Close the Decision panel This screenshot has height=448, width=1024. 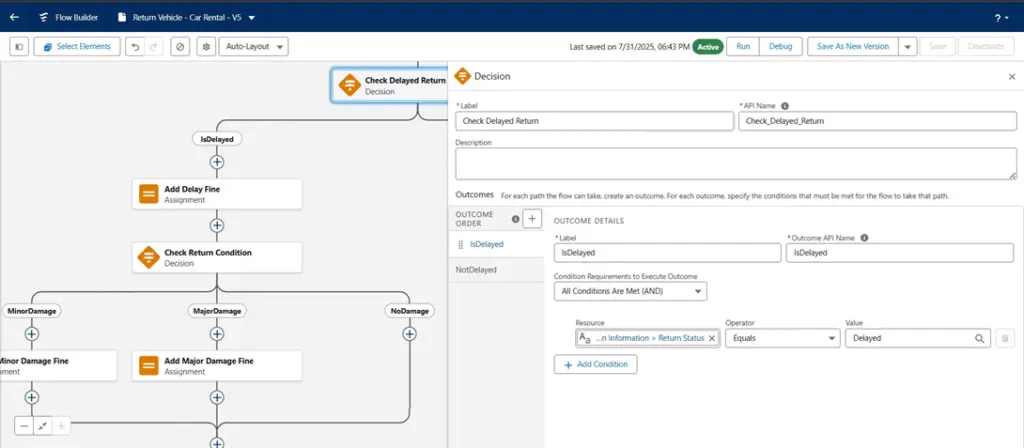1012,76
